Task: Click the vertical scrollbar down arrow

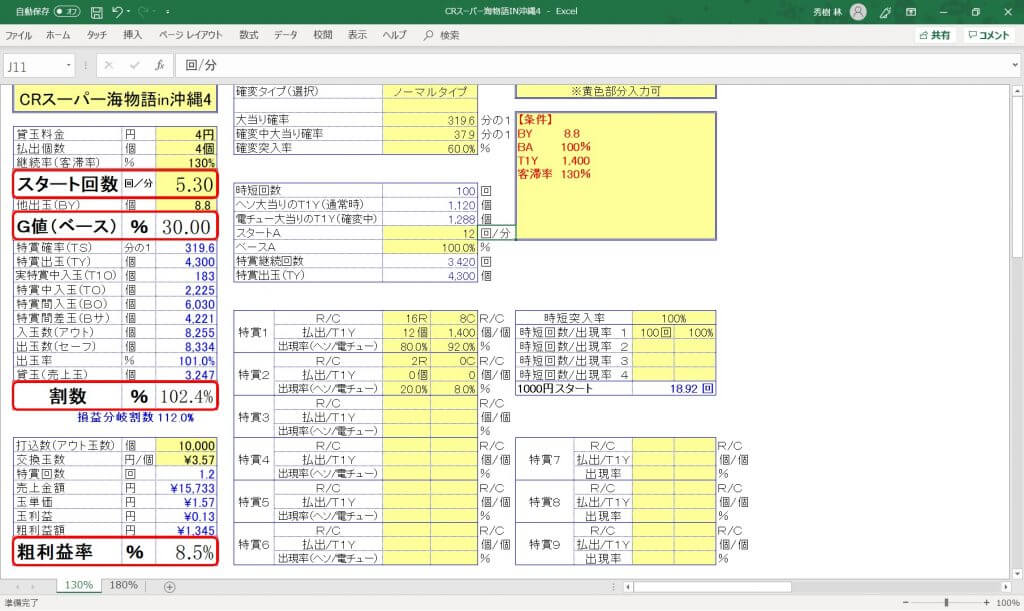Action: click(x=1017, y=574)
